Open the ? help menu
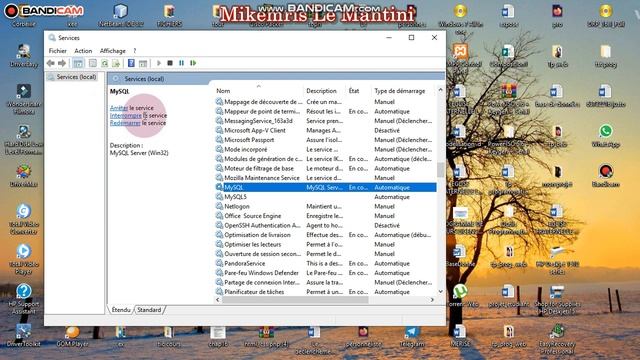 pyautogui.click(x=135, y=51)
